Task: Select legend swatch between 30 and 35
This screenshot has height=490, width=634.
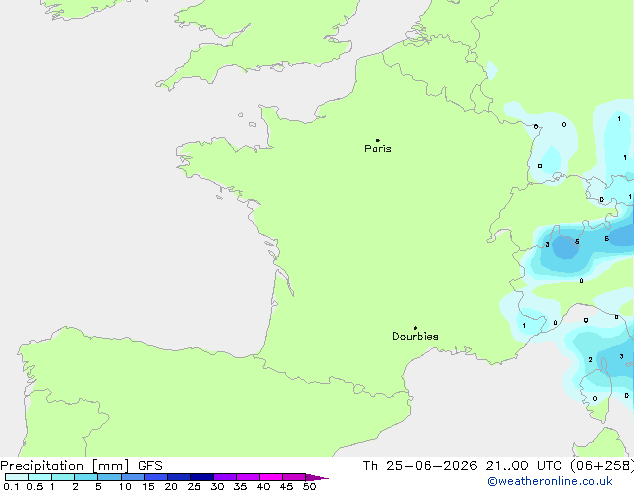Action: click(x=225, y=477)
